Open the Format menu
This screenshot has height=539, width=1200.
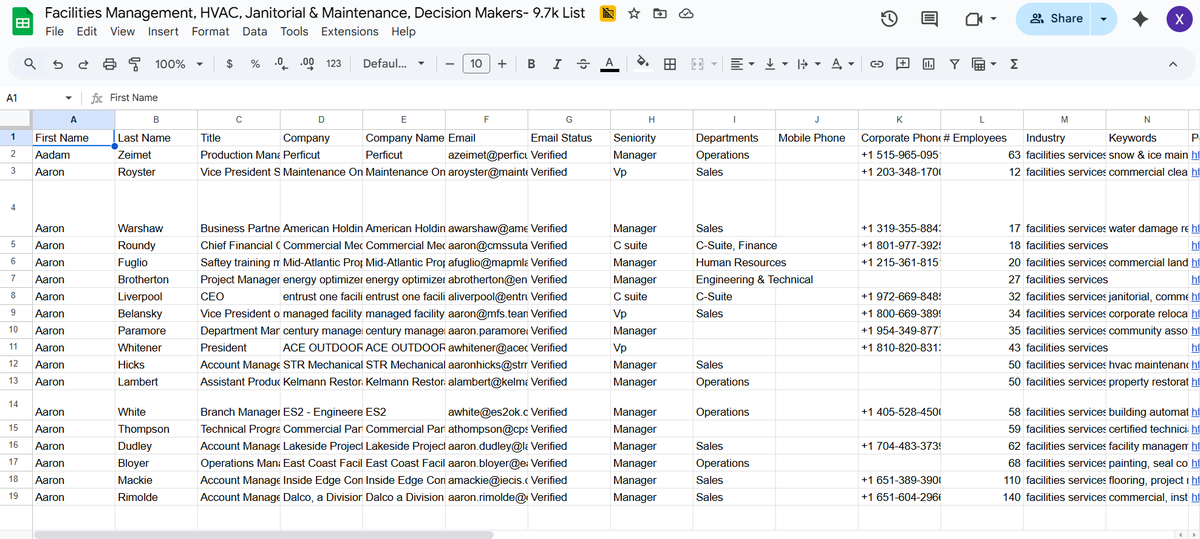pyautogui.click(x=210, y=31)
